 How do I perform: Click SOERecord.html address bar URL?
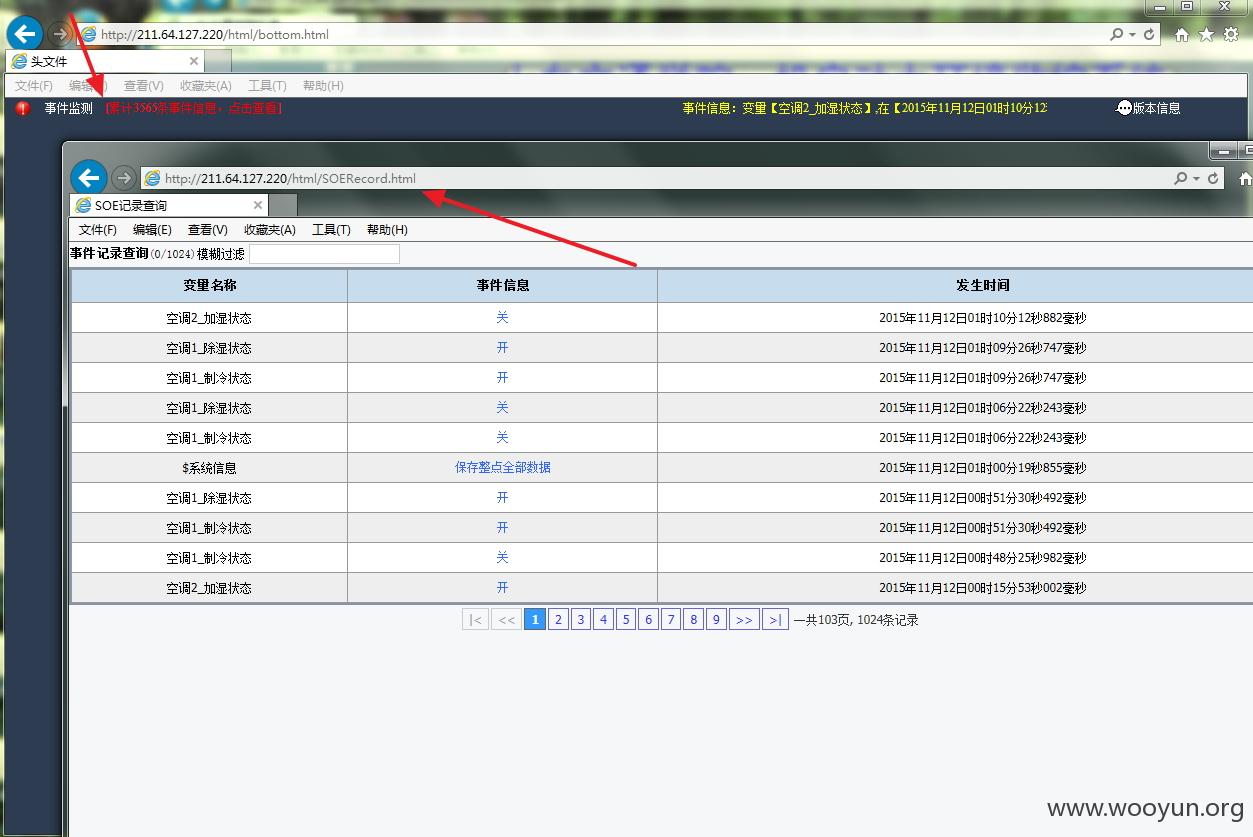click(x=290, y=178)
